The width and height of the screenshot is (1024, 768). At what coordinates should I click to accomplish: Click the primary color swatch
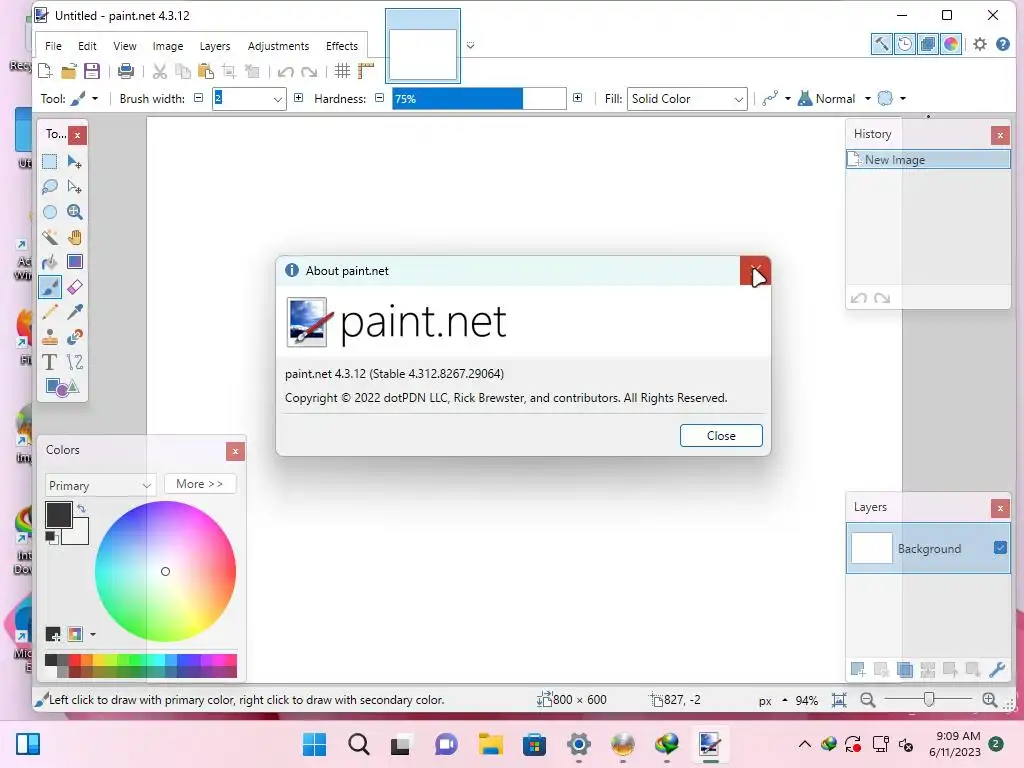[58, 515]
